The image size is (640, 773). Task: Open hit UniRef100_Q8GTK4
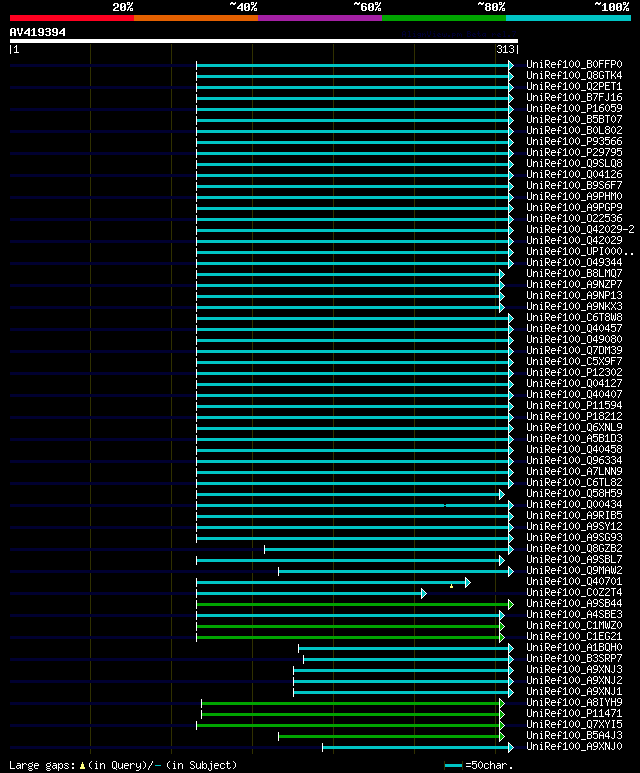(x=574, y=75)
